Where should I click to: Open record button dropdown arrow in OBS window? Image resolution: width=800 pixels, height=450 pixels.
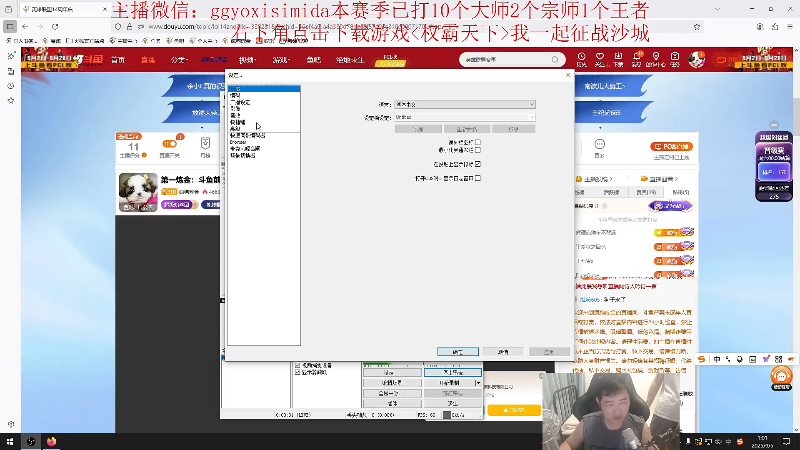pos(478,383)
